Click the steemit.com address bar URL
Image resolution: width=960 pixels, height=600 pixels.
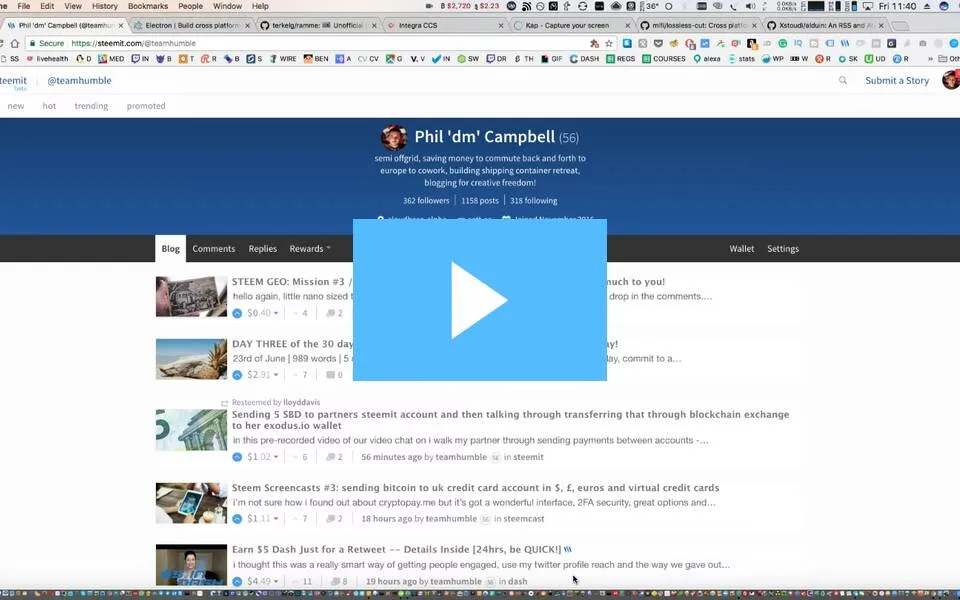[133, 43]
